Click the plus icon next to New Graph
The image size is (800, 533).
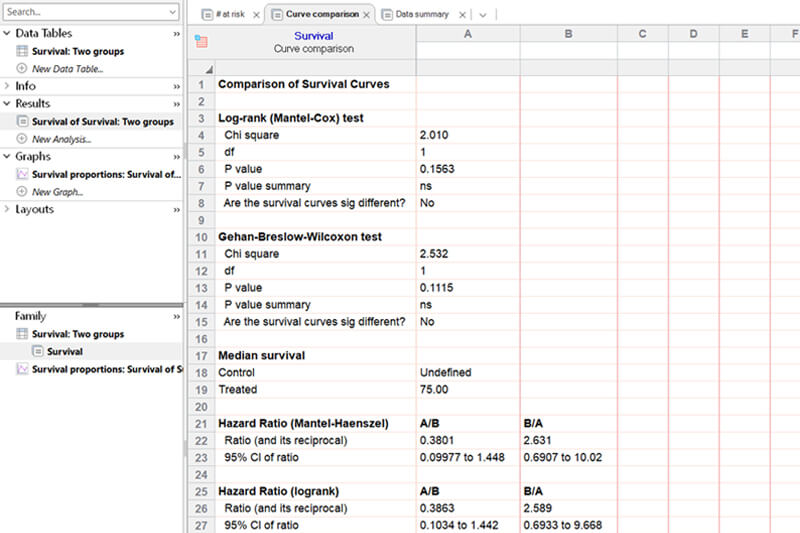point(22,192)
